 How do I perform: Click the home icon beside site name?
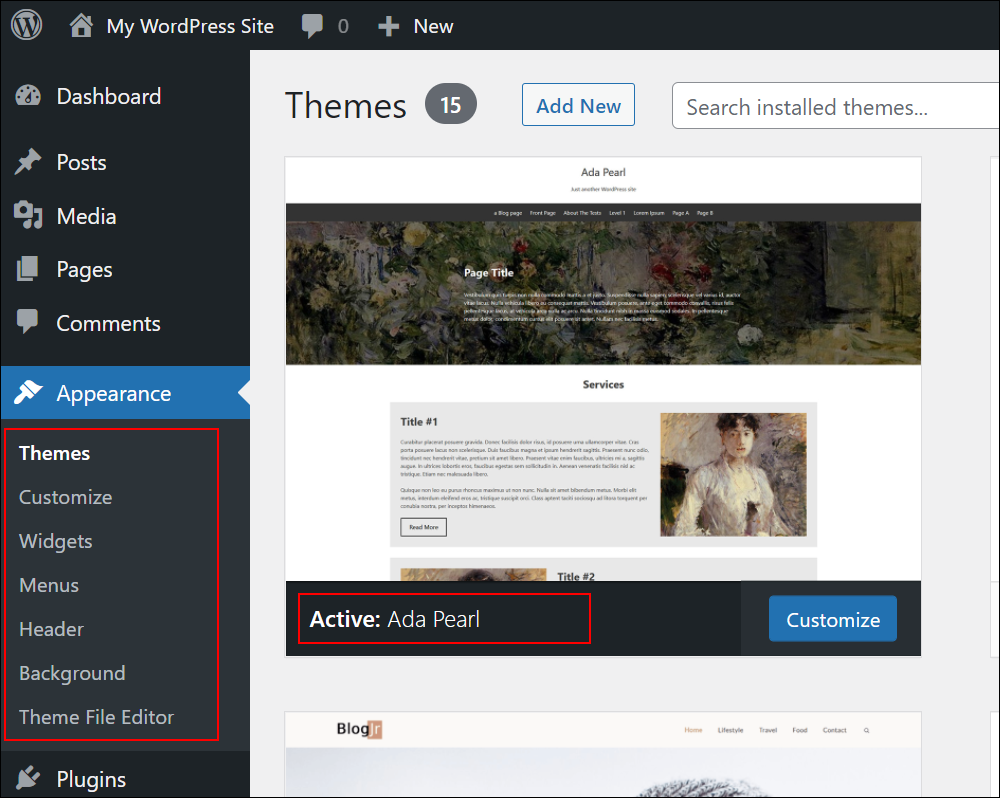[81, 26]
